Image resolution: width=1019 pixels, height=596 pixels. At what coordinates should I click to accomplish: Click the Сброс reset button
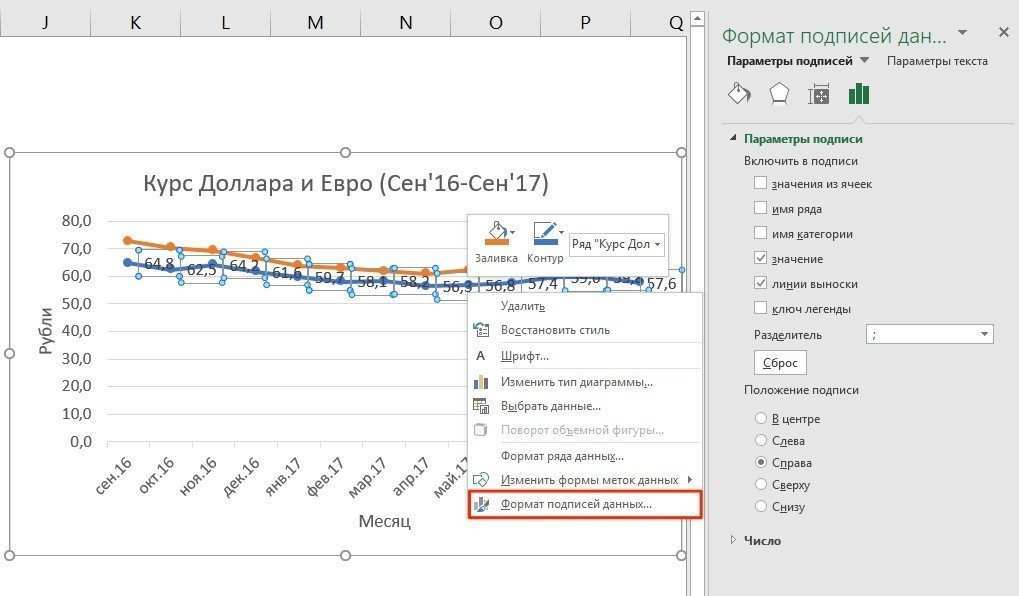tap(779, 362)
